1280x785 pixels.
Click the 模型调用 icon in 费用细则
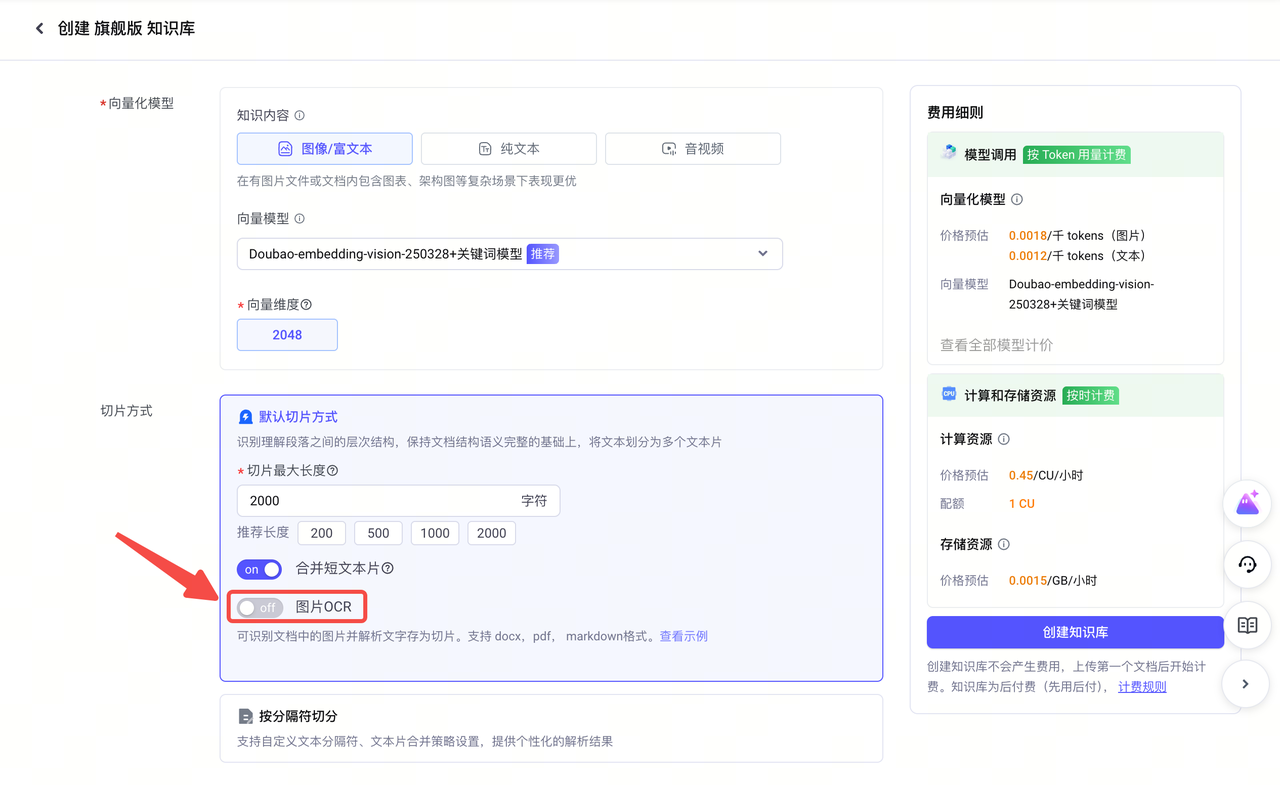(x=949, y=153)
